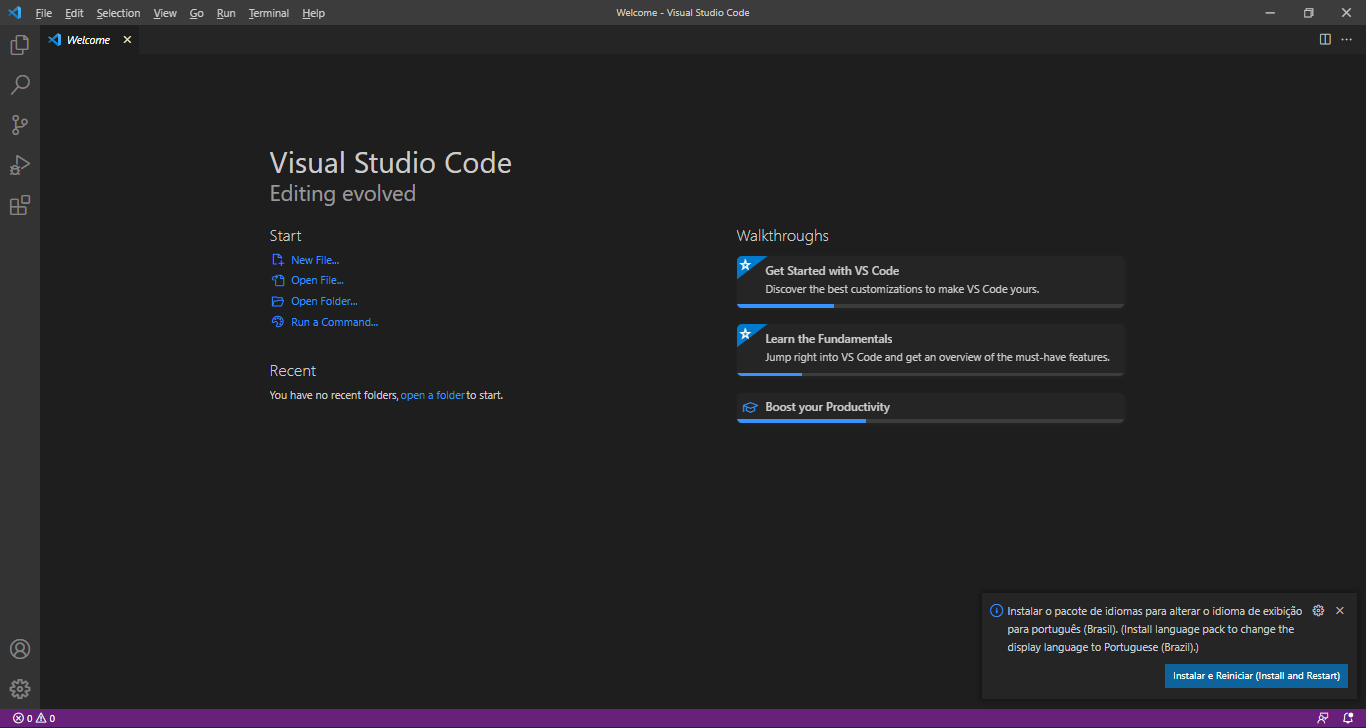Viewport: 1366px width, 728px height.
Task: Open the Explorer view in activity bar
Action: [20, 45]
